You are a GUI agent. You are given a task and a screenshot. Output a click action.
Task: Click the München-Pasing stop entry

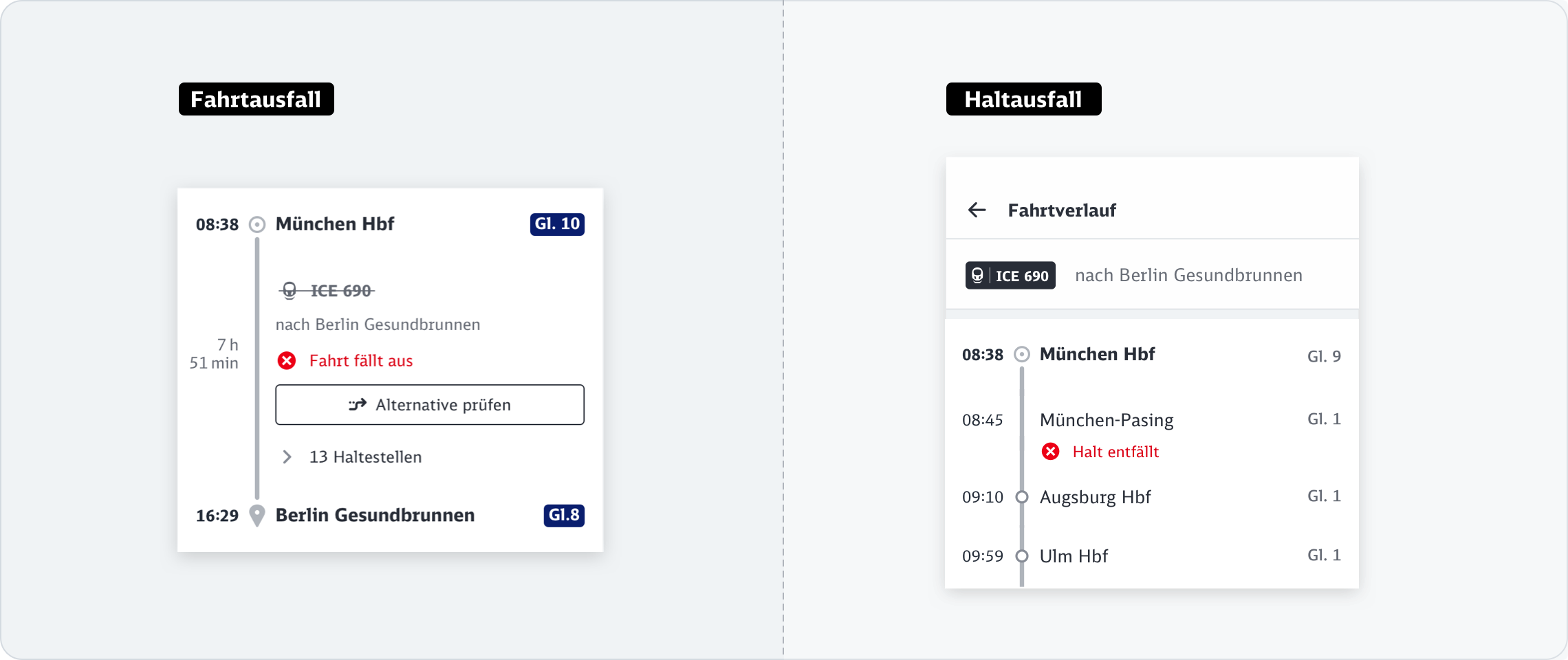click(1106, 420)
